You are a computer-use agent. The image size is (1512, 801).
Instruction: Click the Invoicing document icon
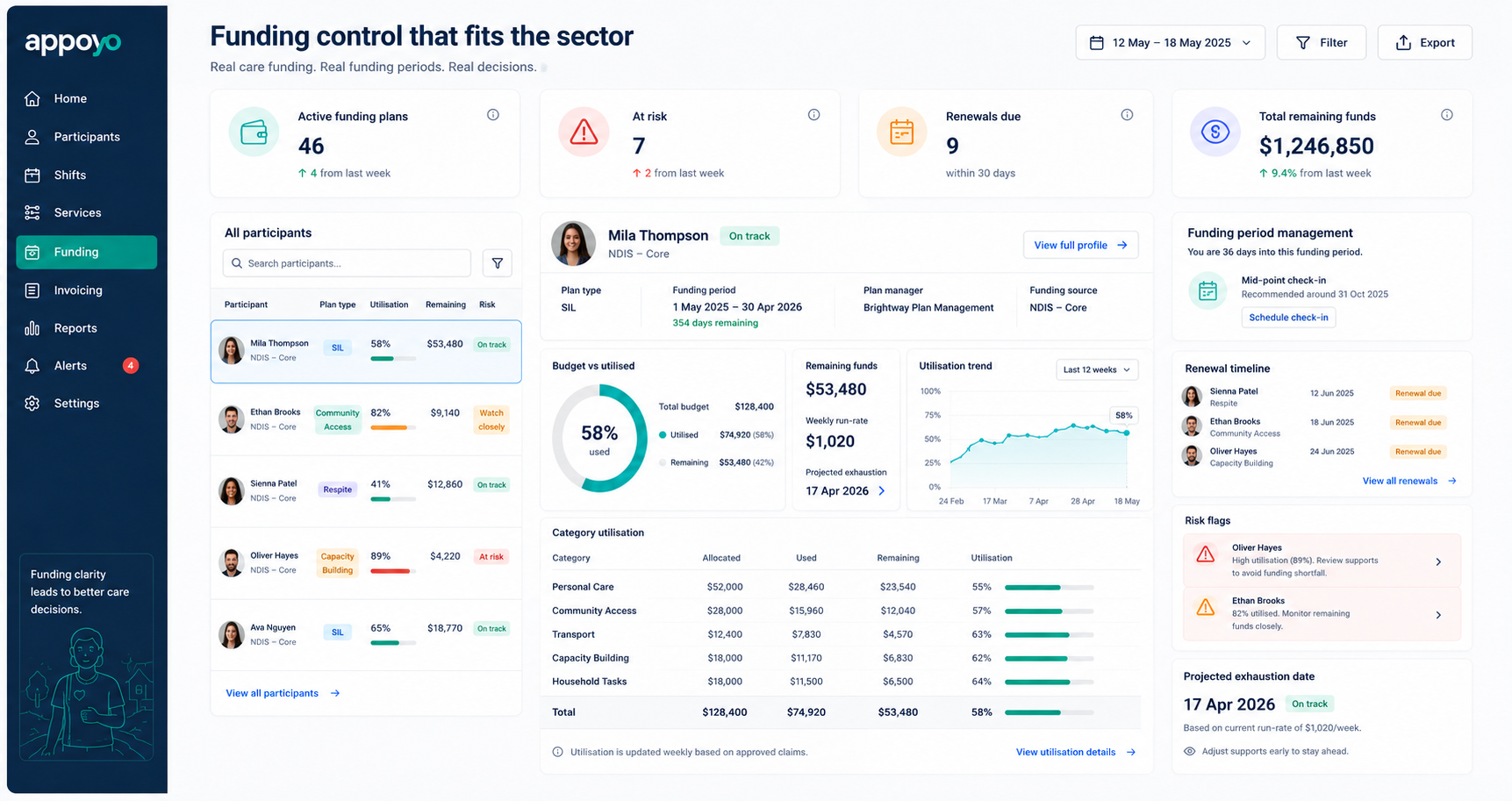(32, 290)
